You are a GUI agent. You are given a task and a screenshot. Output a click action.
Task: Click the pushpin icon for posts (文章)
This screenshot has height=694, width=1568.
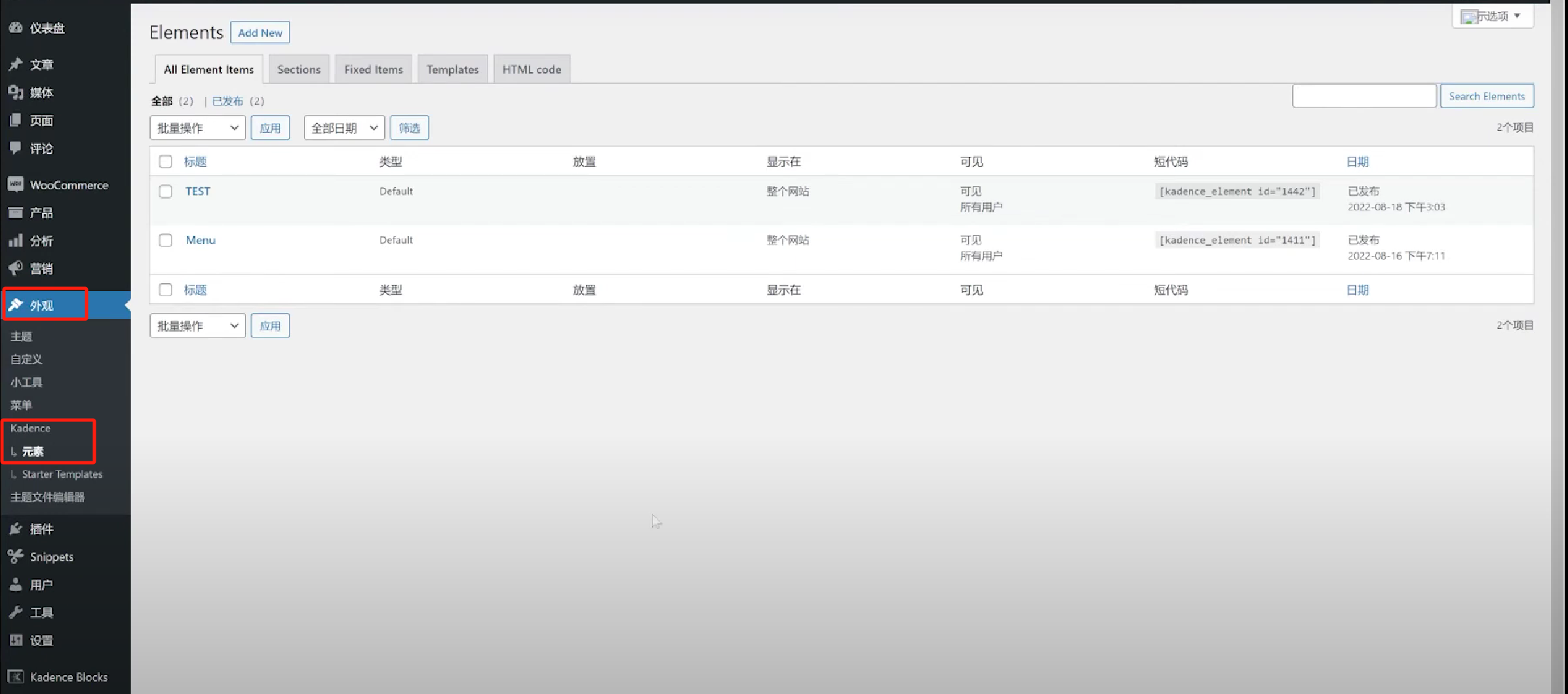pos(16,64)
